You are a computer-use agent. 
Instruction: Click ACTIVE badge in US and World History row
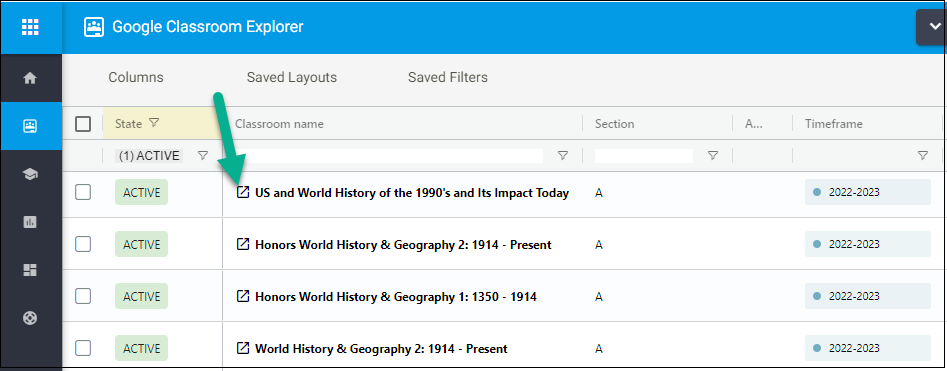[x=141, y=193]
